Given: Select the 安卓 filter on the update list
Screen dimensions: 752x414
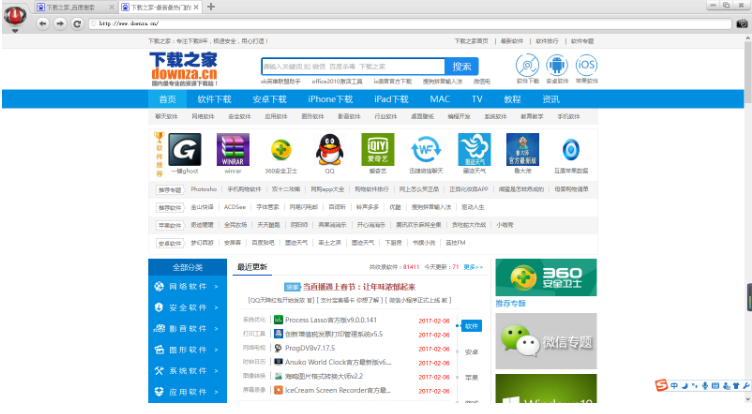Looking at the screenshot, I should pyautogui.click(x=471, y=352).
